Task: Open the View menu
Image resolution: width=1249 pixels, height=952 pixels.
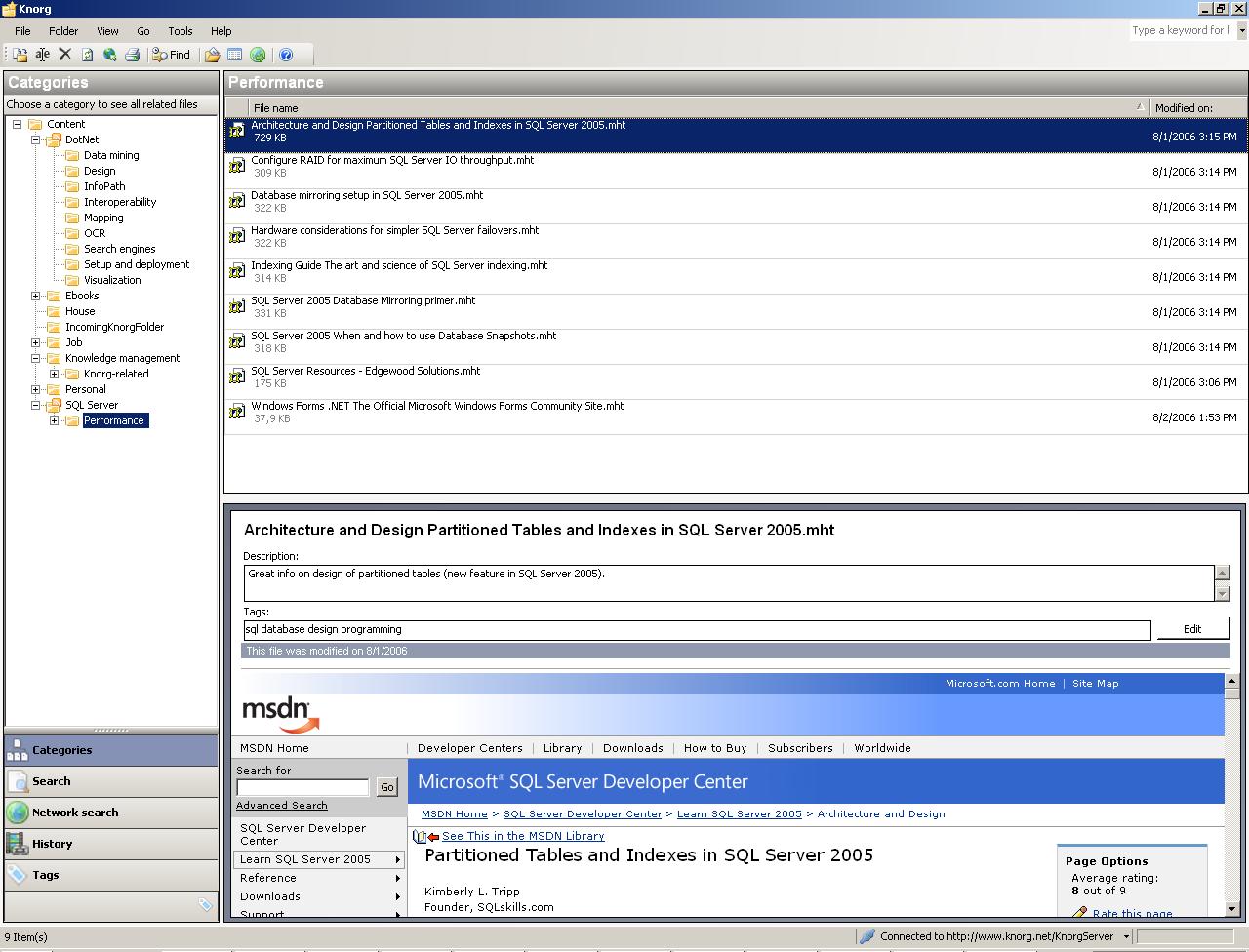Action: coord(107,31)
